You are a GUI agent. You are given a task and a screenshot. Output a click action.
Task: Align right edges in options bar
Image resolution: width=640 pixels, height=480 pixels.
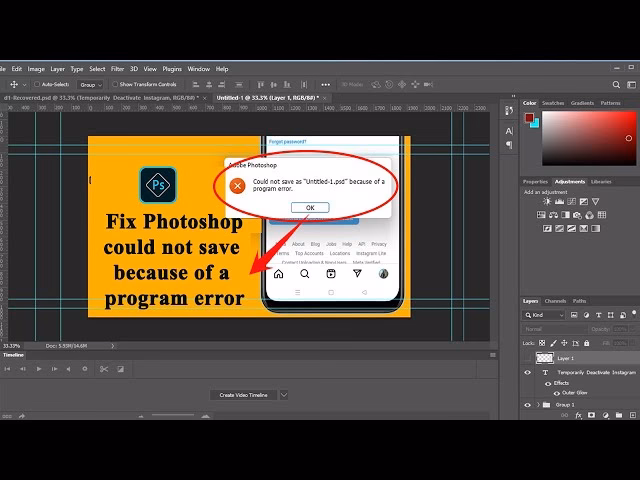point(222,84)
